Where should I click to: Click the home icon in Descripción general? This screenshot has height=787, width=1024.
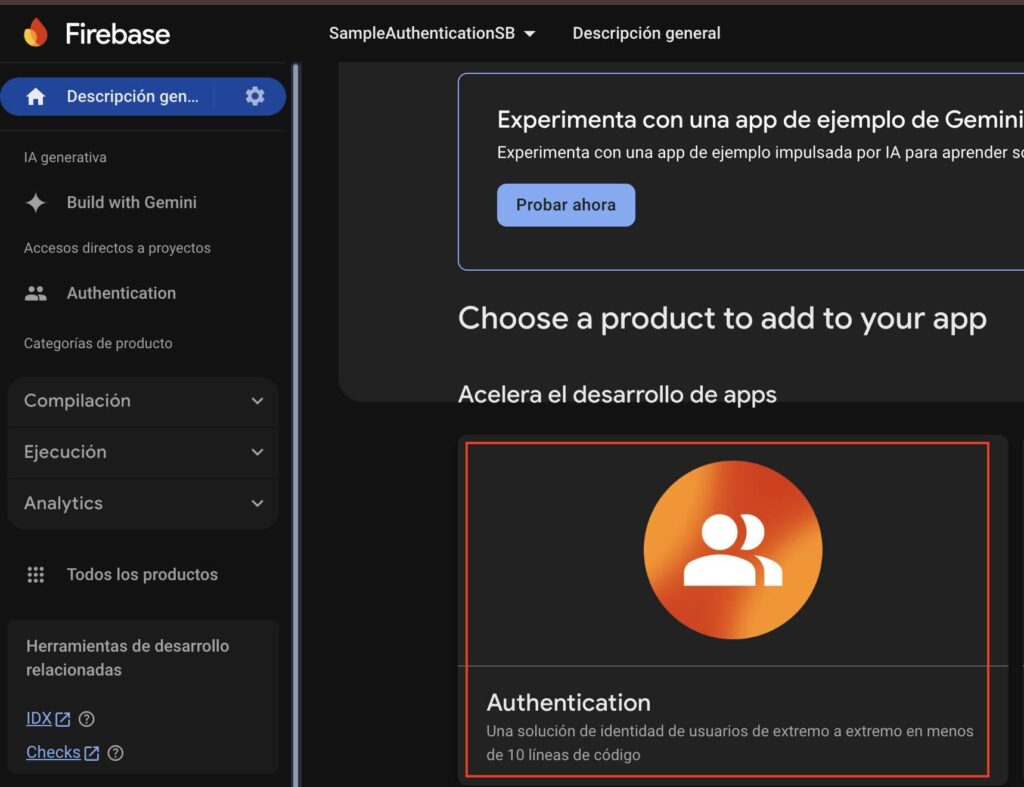tap(35, 97)
